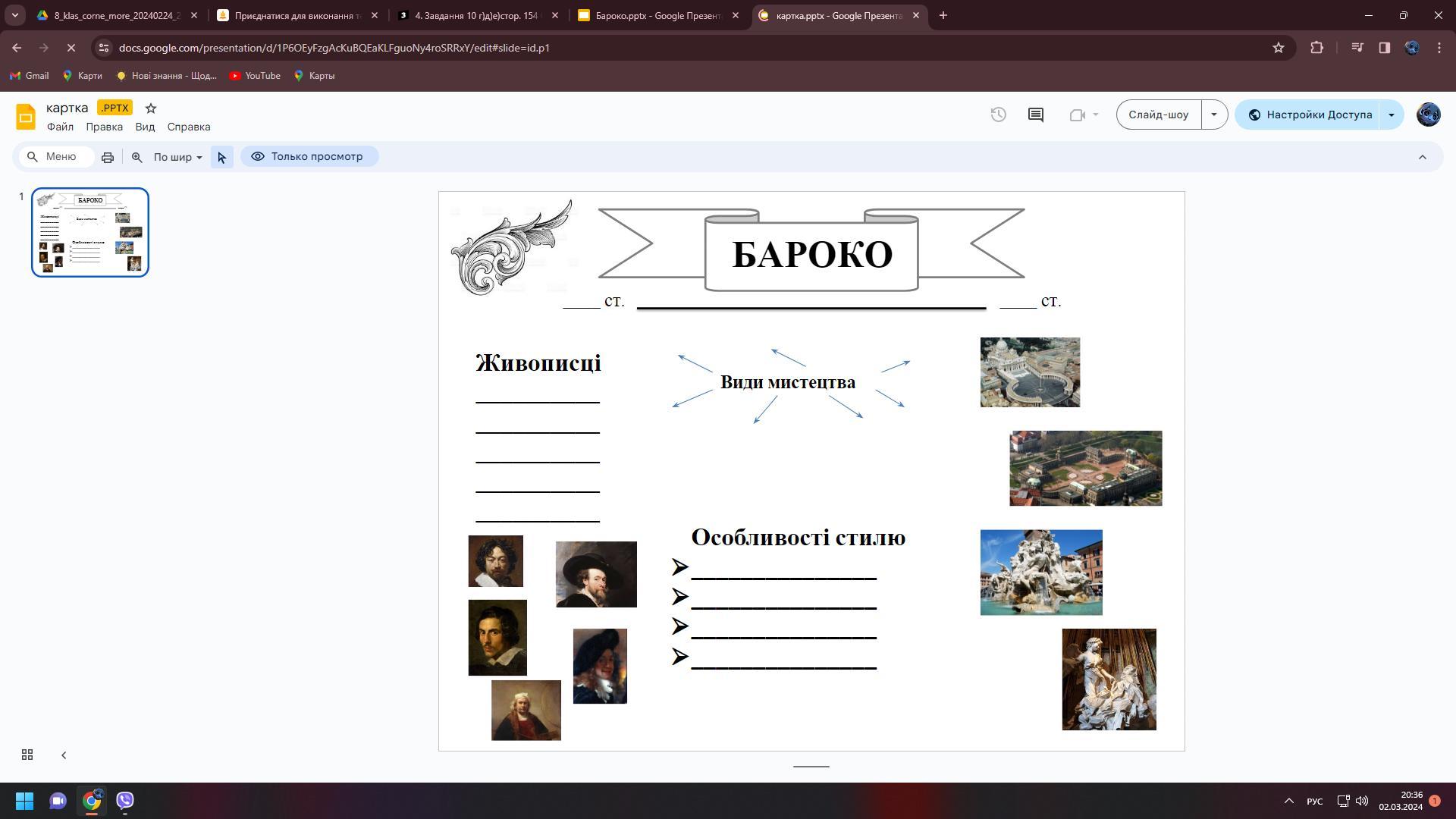
Task: Click the Меню search field
Action: coord(57,157)
